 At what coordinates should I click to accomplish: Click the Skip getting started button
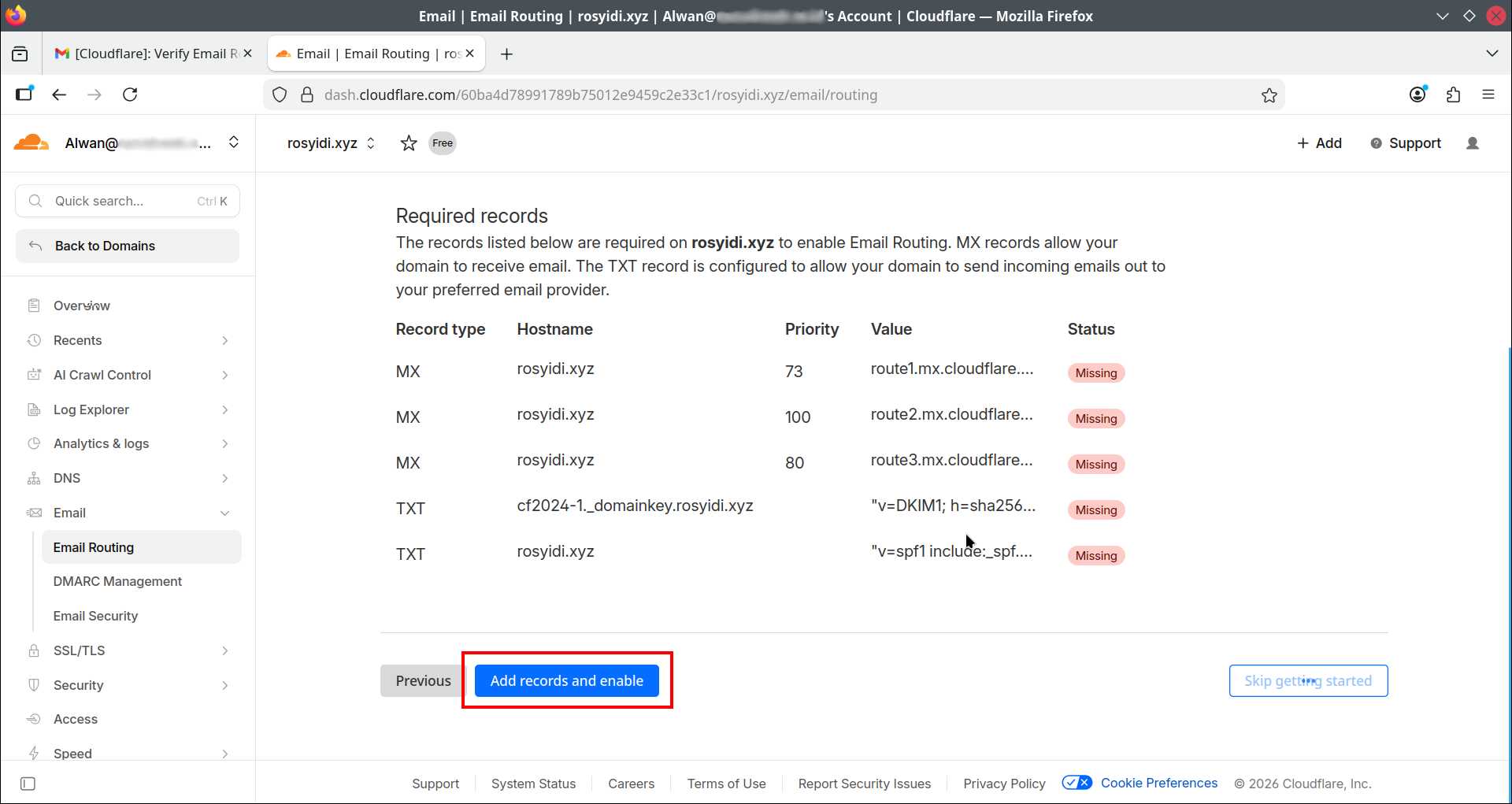(1307, 680)
